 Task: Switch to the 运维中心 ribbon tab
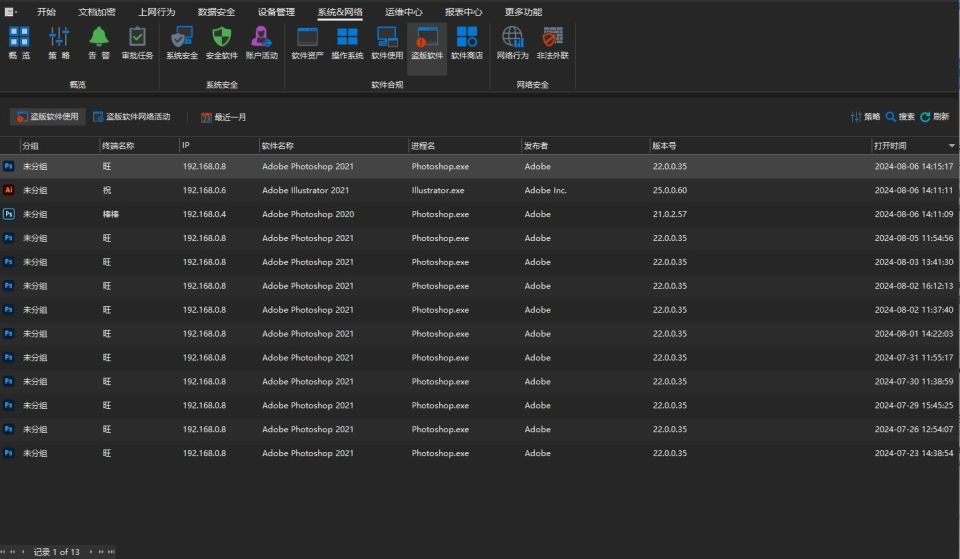tap(403, 12)
